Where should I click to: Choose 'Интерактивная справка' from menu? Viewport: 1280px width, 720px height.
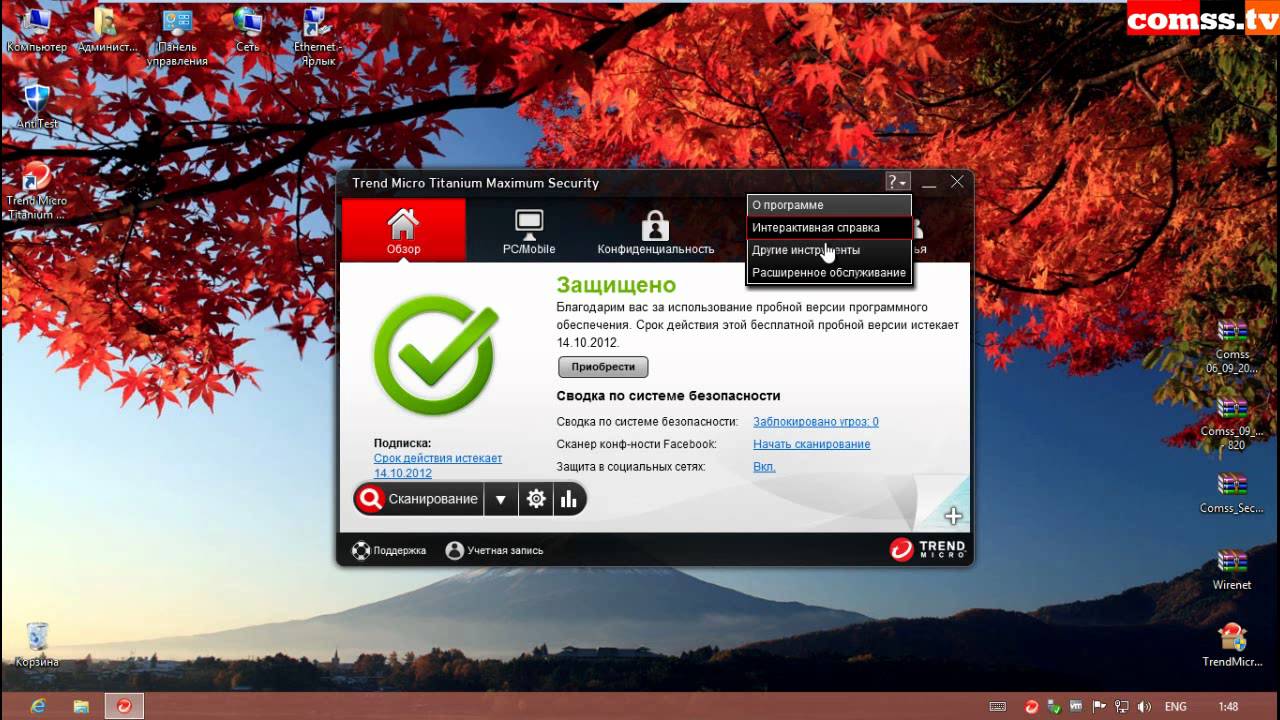(x=829, y=228)
